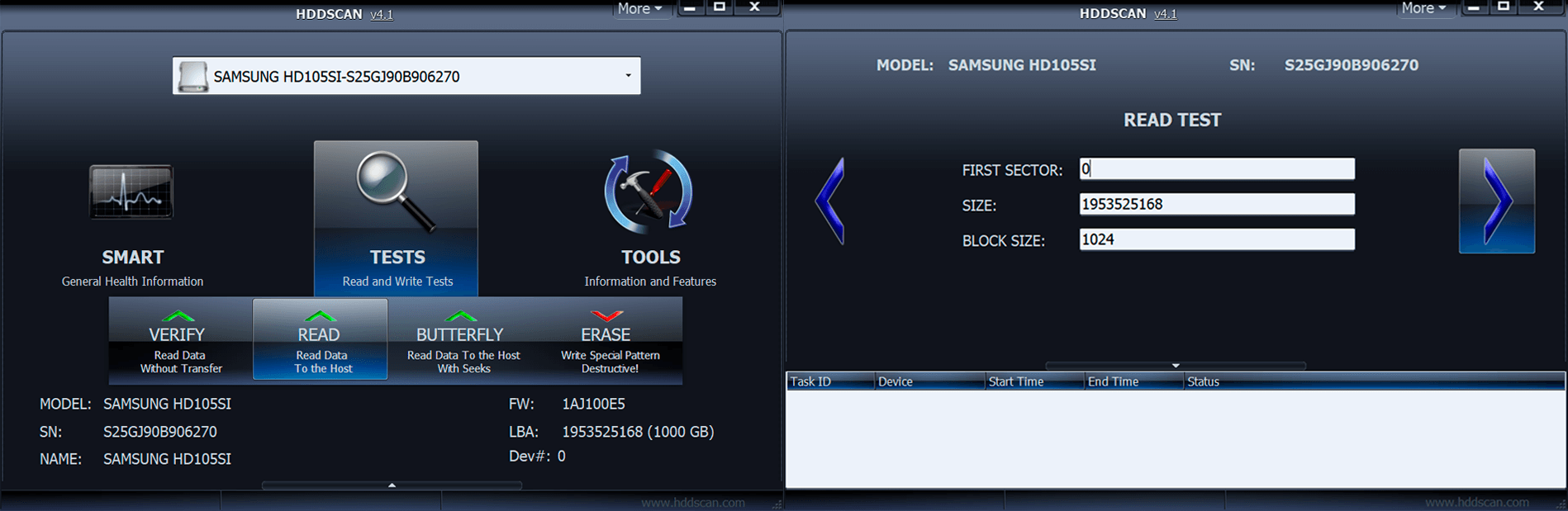Open SMART heartbeat monitor icon
1568x511 pixels.
pyautogui.click(x=131, y=192)
